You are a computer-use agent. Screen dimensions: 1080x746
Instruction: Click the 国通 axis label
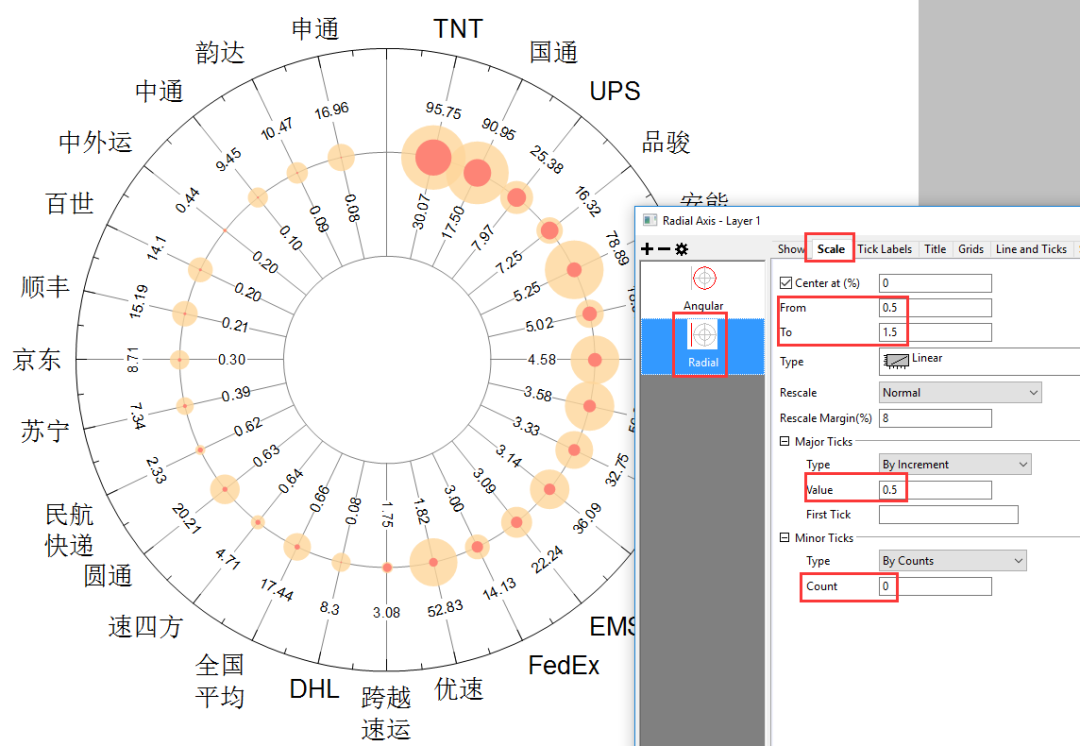[x=553, y=52]
